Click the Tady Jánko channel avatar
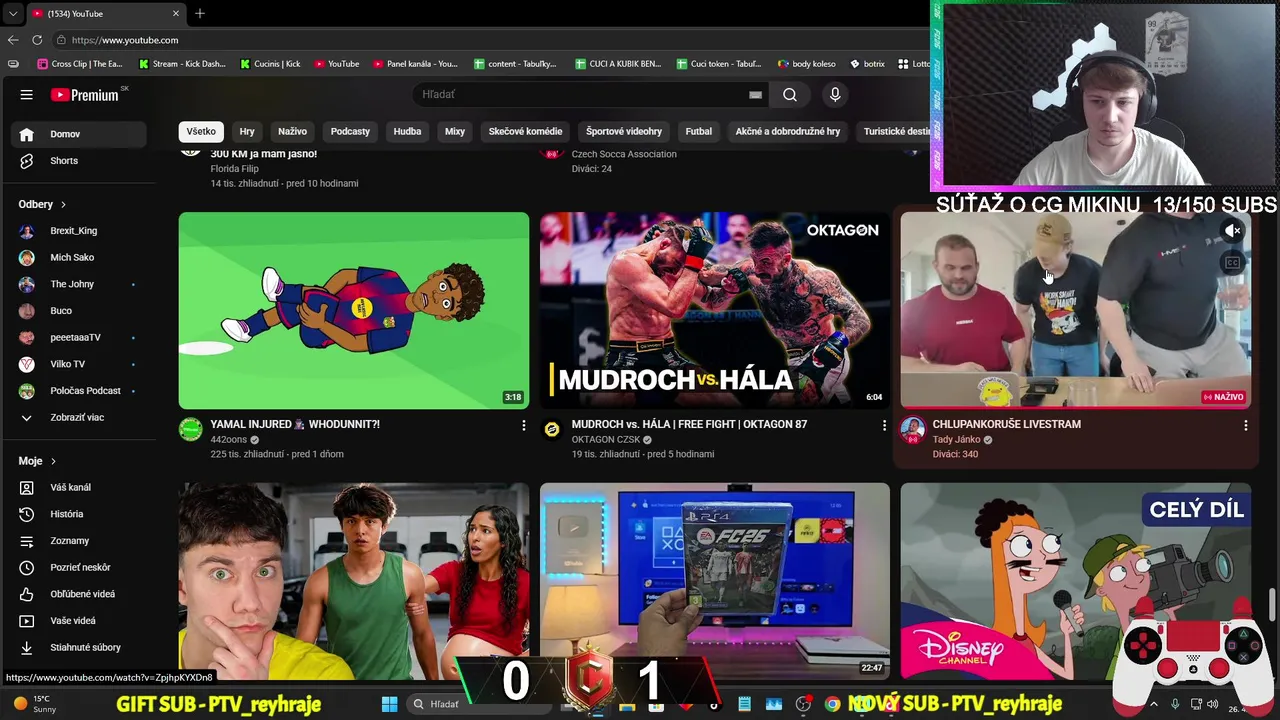Screen dimensions: 1280x720 [x=912, y=430]
